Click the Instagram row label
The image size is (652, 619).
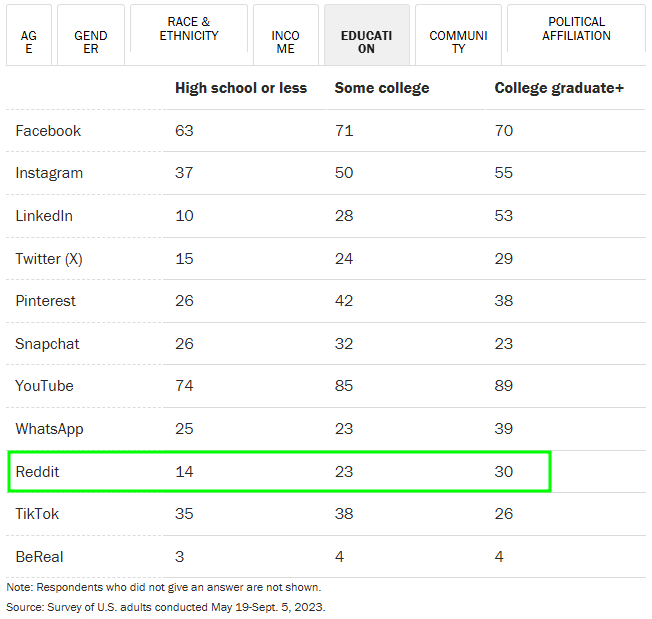click(49, 173)
